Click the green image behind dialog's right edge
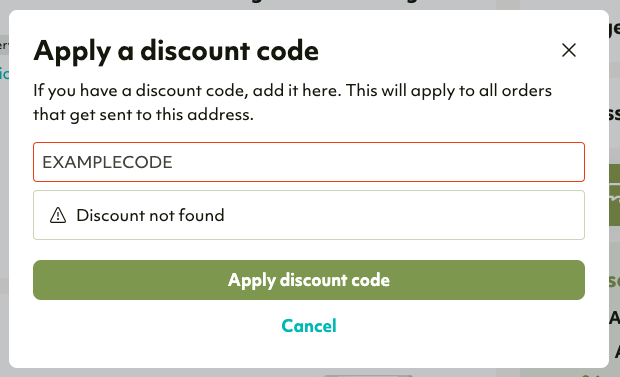Image resolution: width=620 pixels, height=377 pixels. [614, 195]
